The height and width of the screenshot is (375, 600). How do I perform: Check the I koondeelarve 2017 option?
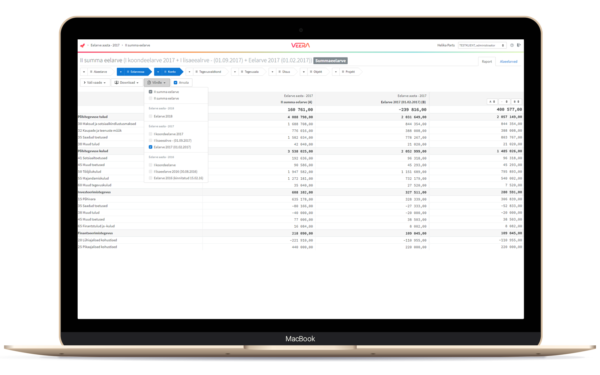point(150,134)
